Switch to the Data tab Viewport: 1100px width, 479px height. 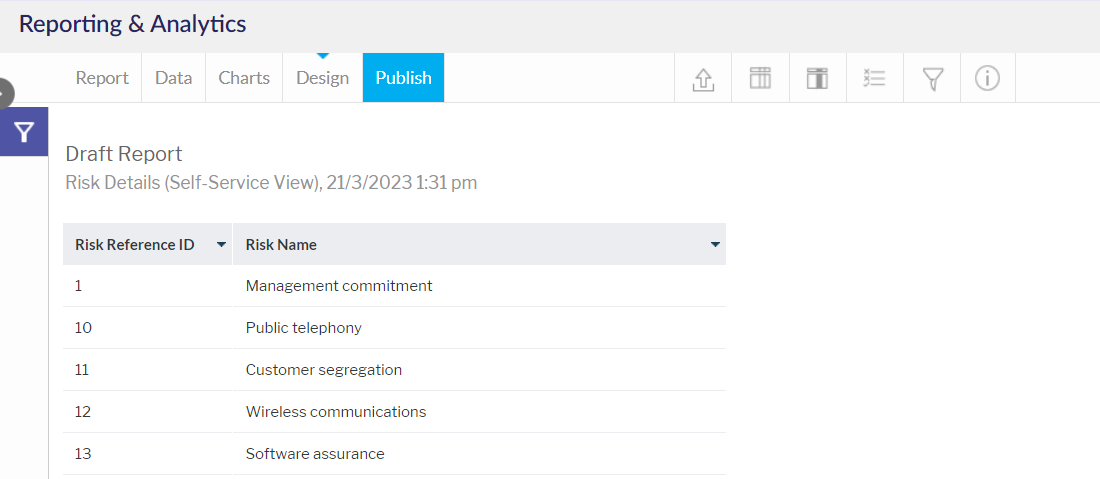[x=173, y=78]
